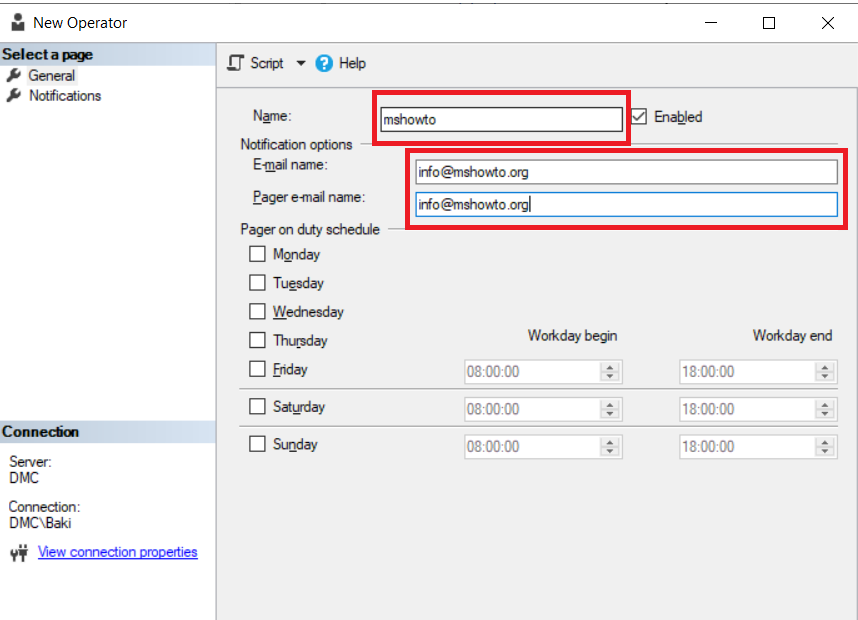Click the connection properties icon
858x620 pixels.
pos(18,552)
